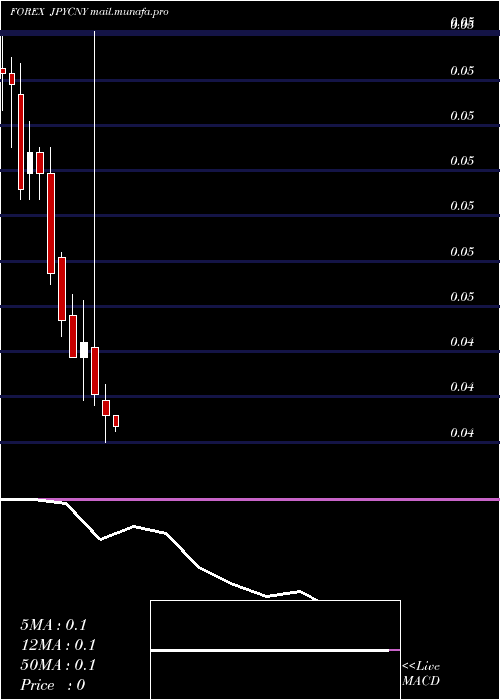500x700 pixels.
Task: Click the FOREX JPYCNY mail.munafa.pro title text
Action: click(x=89, y=12)
